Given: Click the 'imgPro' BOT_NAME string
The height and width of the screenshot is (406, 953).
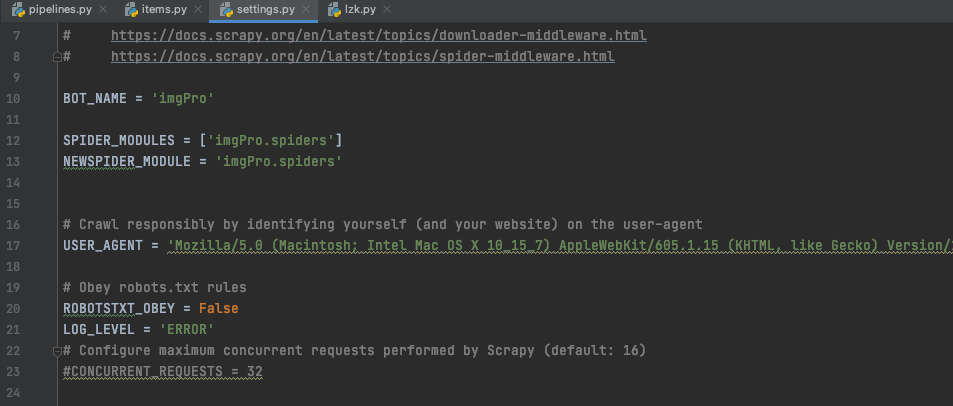Looking at the screenshot, I should click(183, 98).
